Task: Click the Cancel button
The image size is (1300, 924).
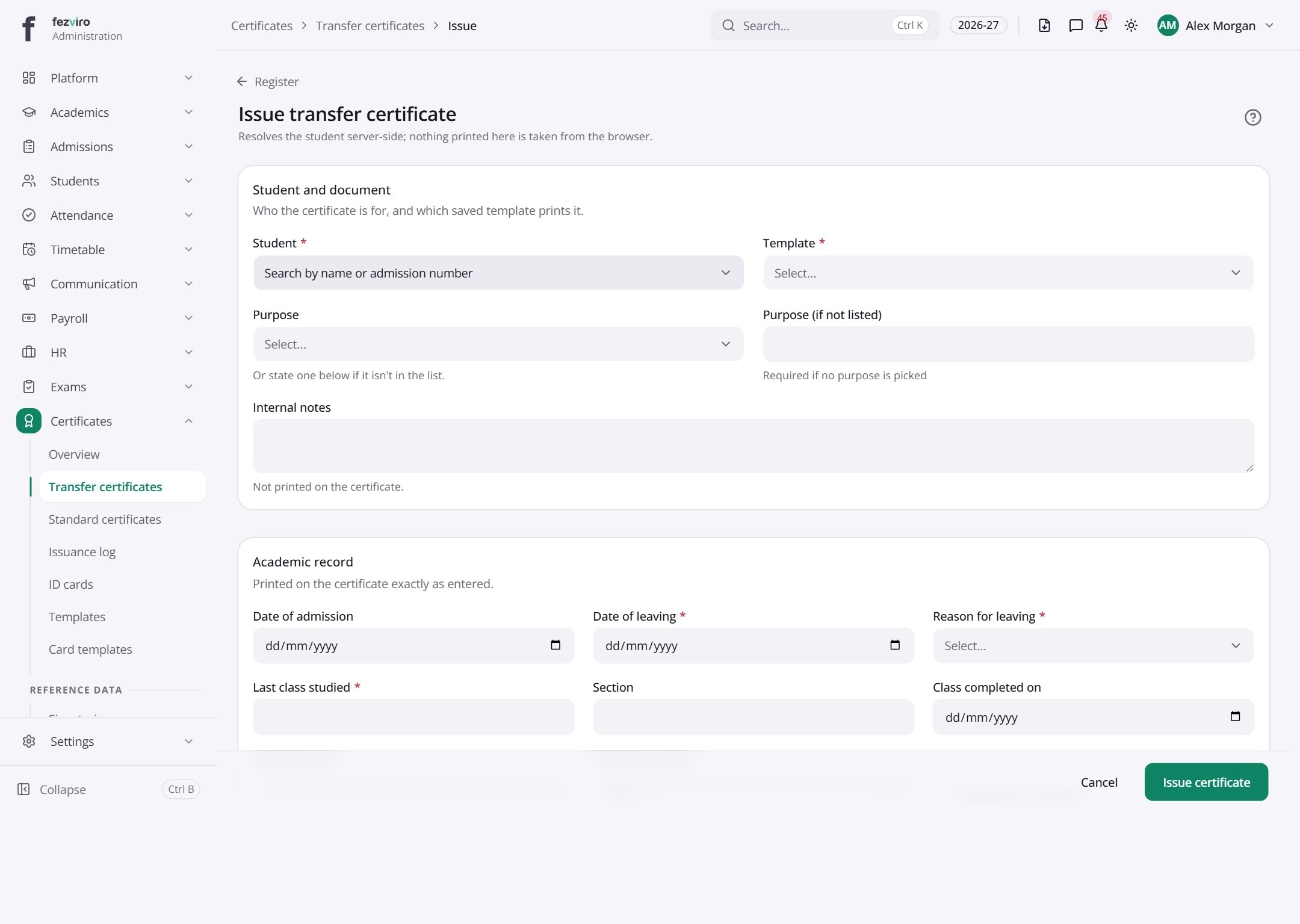Action: coord(1099,782)
